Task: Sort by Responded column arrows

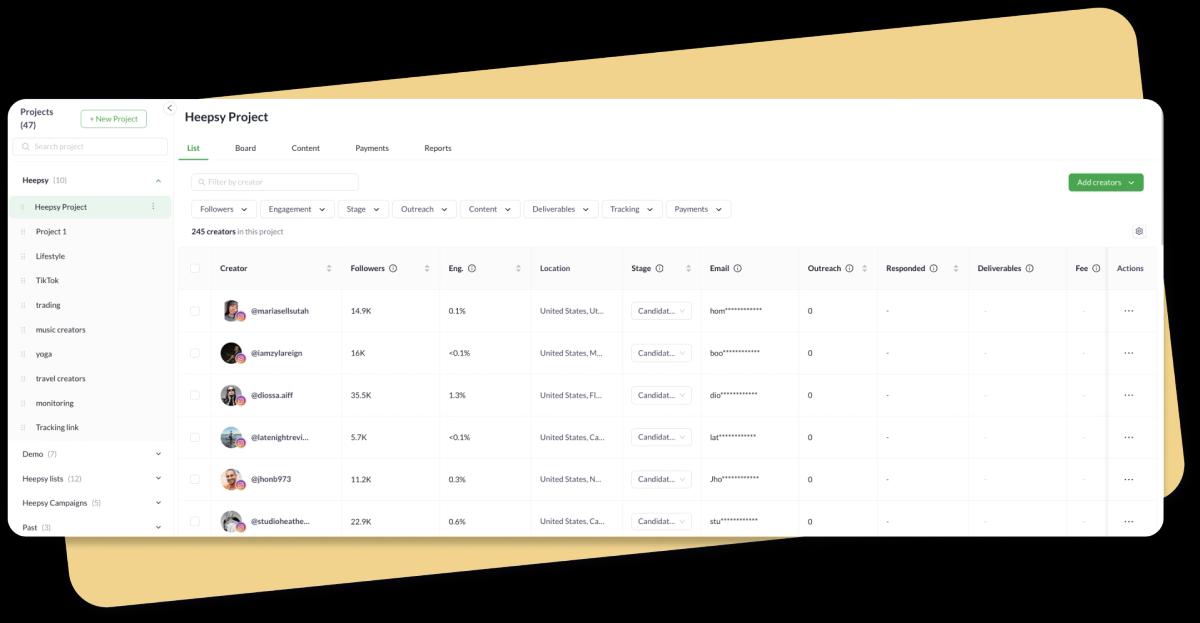Action: (956, 268)
